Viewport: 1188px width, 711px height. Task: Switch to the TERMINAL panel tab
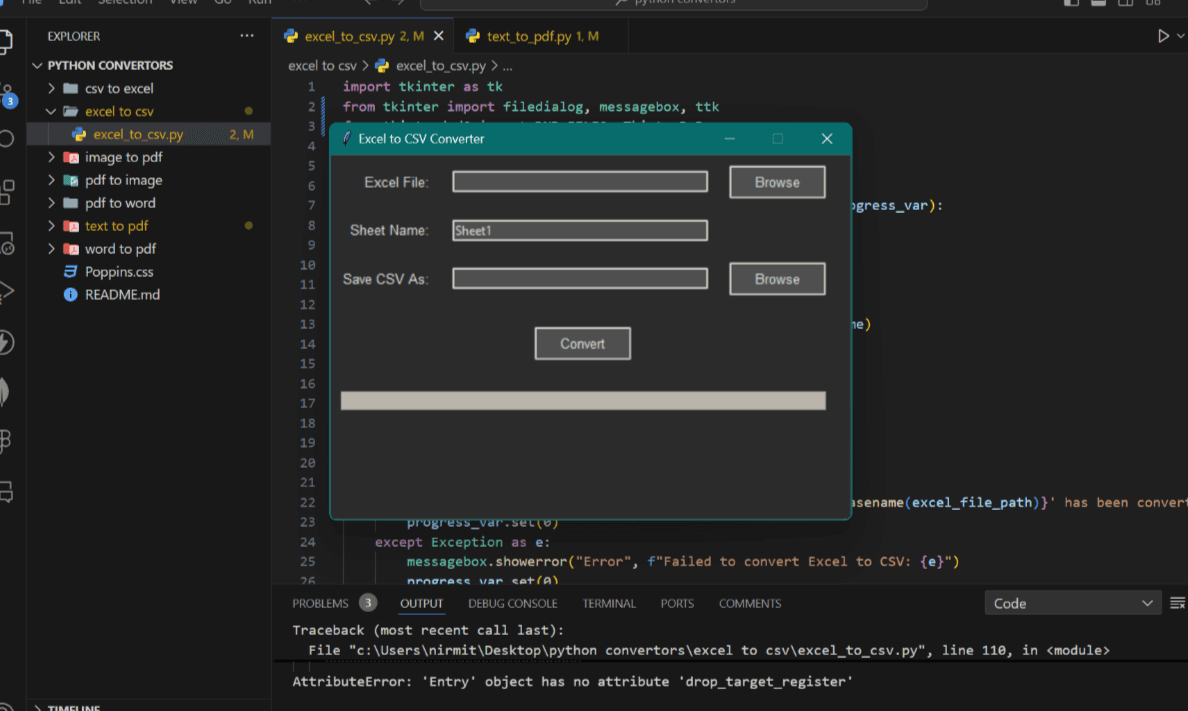609,603
